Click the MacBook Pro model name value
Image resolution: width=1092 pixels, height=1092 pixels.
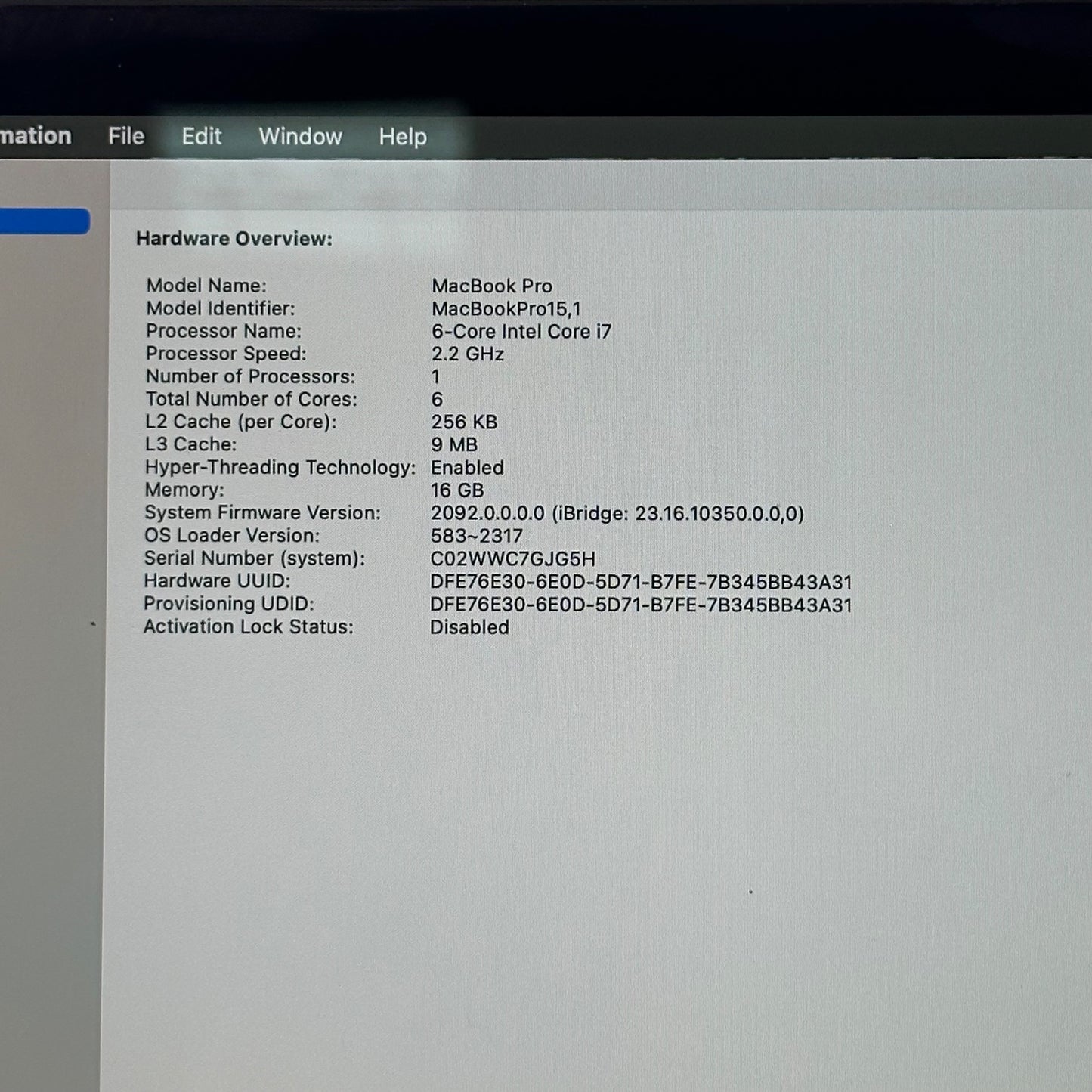click(x=491, y=286)
